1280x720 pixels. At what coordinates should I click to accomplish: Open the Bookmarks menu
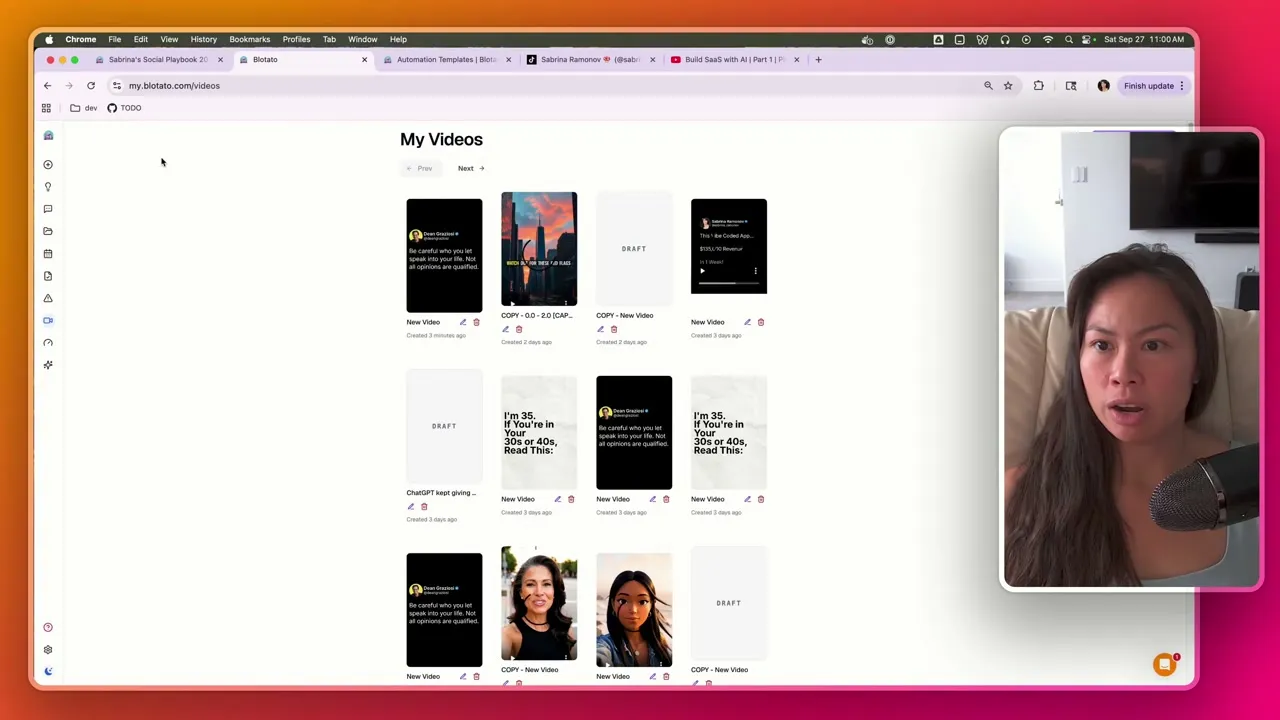click(x=249, y=39)
